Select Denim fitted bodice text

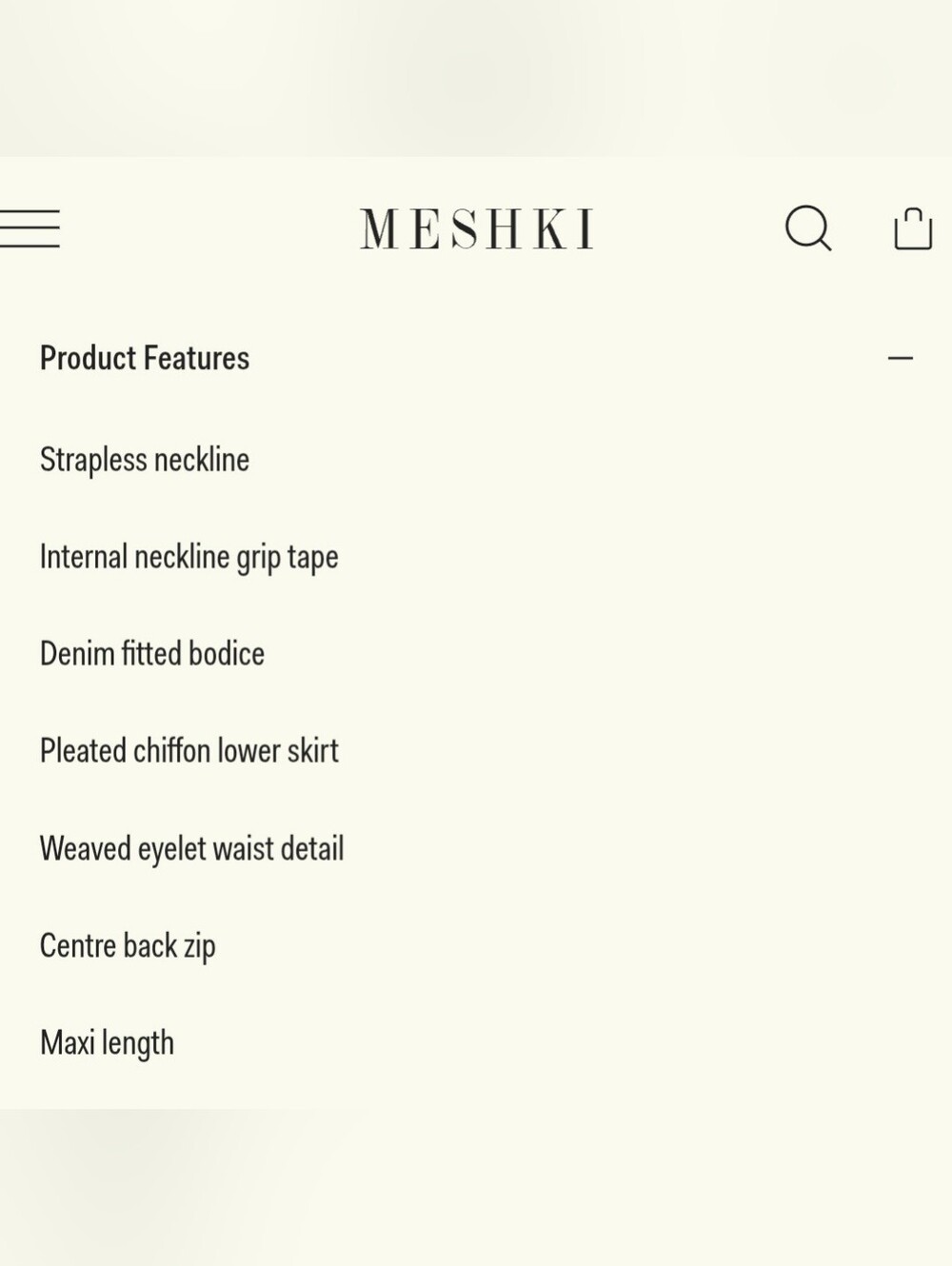point(152,654)
